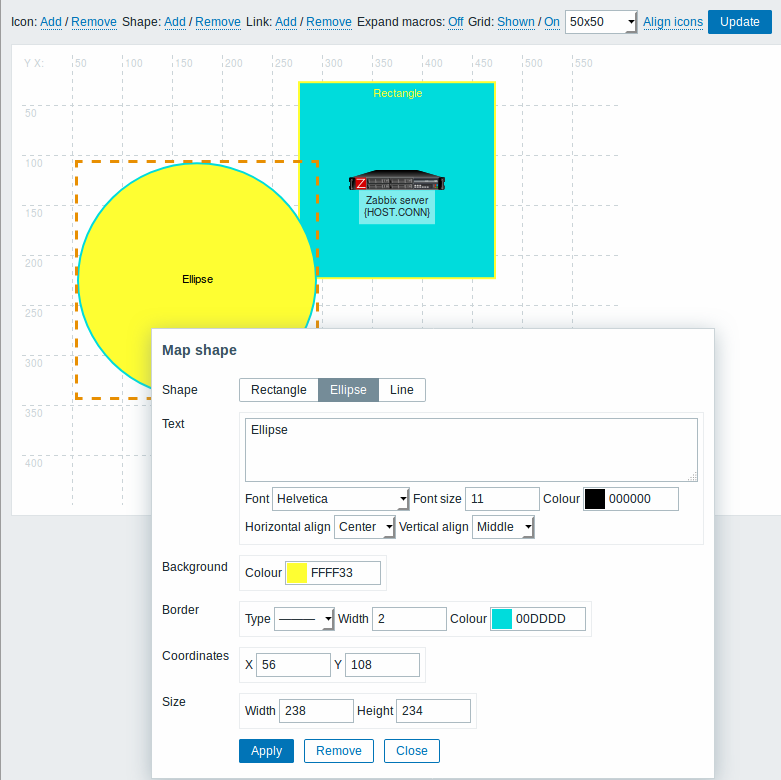Open the yellow background colour swatch
Screen dimensions: 781x780
click(x=296, y=573)
